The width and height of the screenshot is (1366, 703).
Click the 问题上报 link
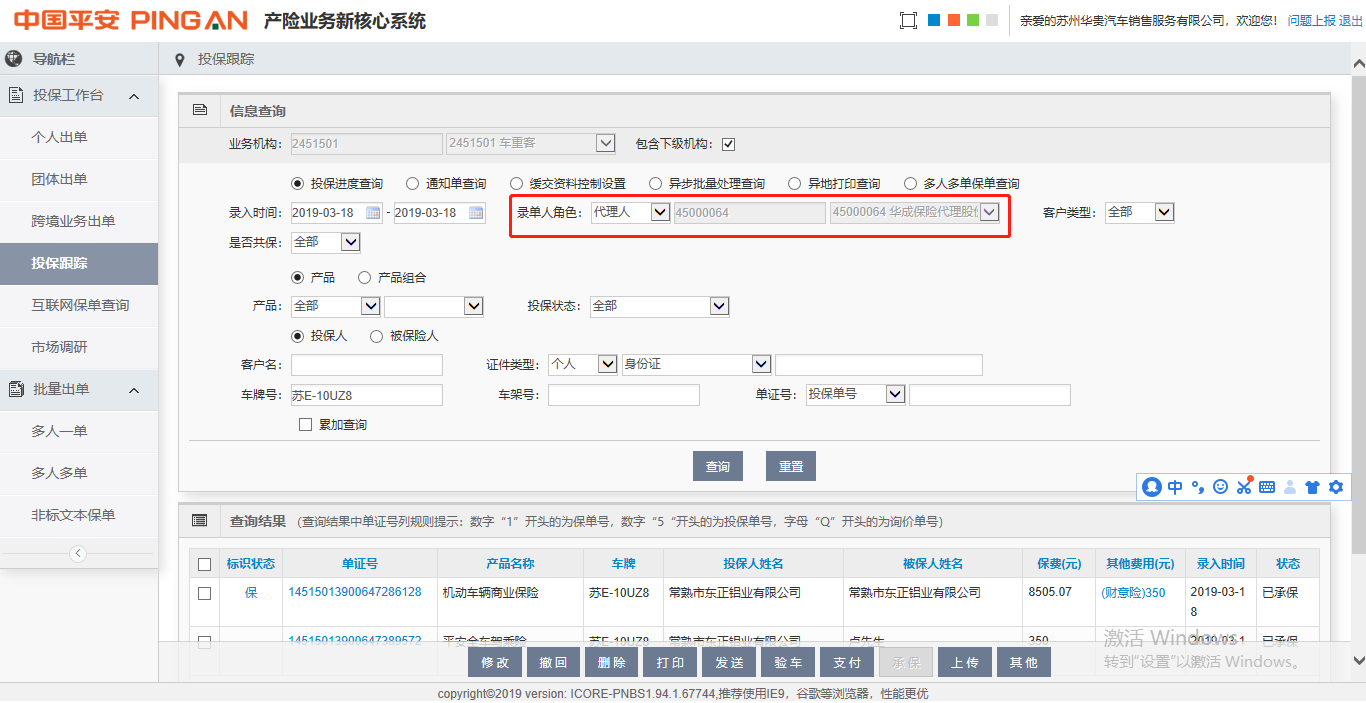click(x=1312, y=20)
